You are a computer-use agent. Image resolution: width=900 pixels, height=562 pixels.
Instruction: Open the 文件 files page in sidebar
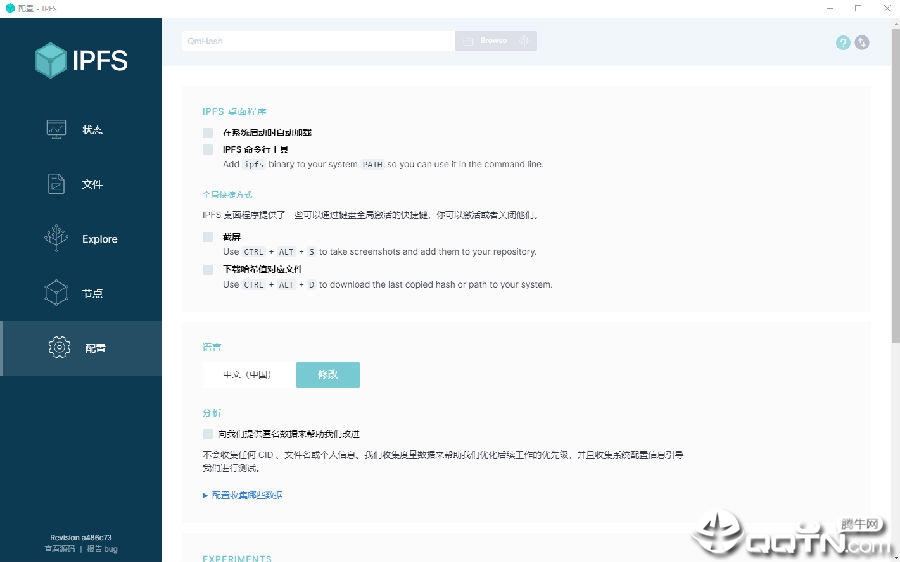click(81, 184)
